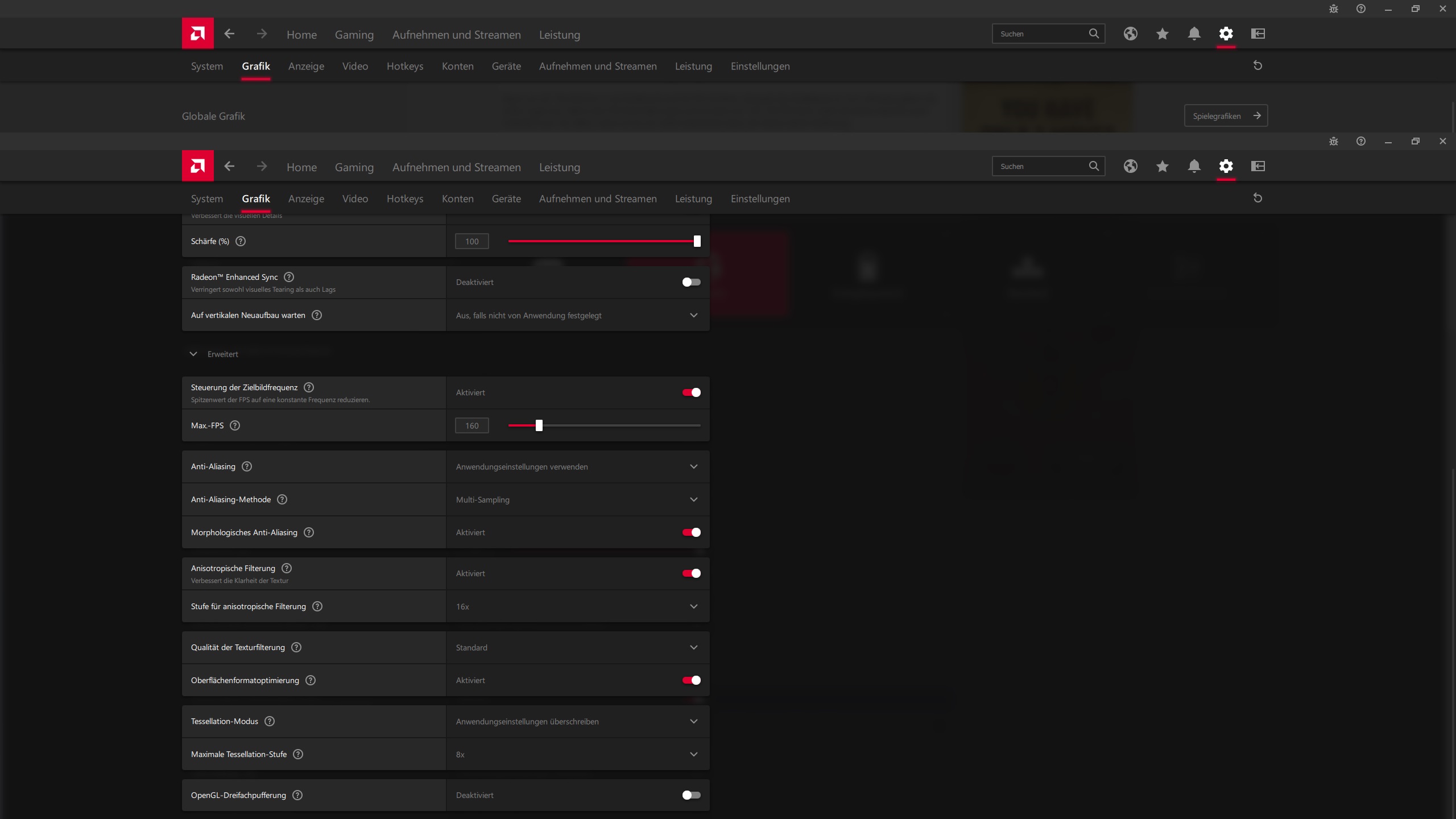The height and width of the screenshot is (819, 1456).
Task: Switch to the Anzeige tab in lower window
Action: (306, 198)
